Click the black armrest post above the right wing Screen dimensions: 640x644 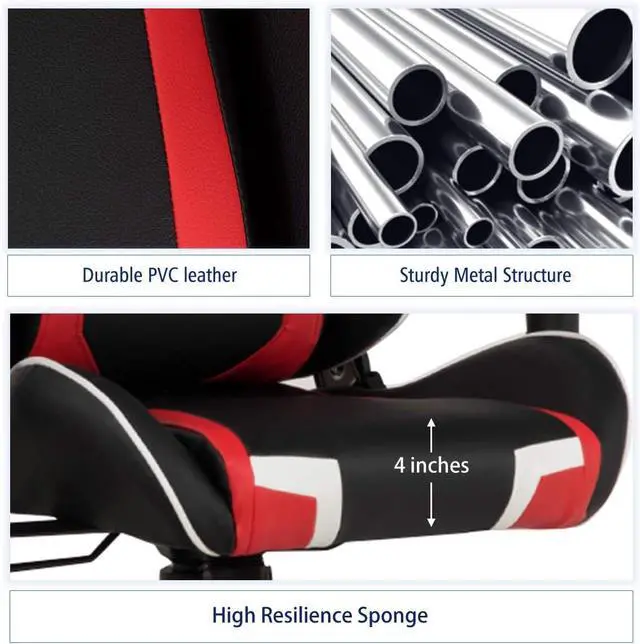tap(553, 324)
